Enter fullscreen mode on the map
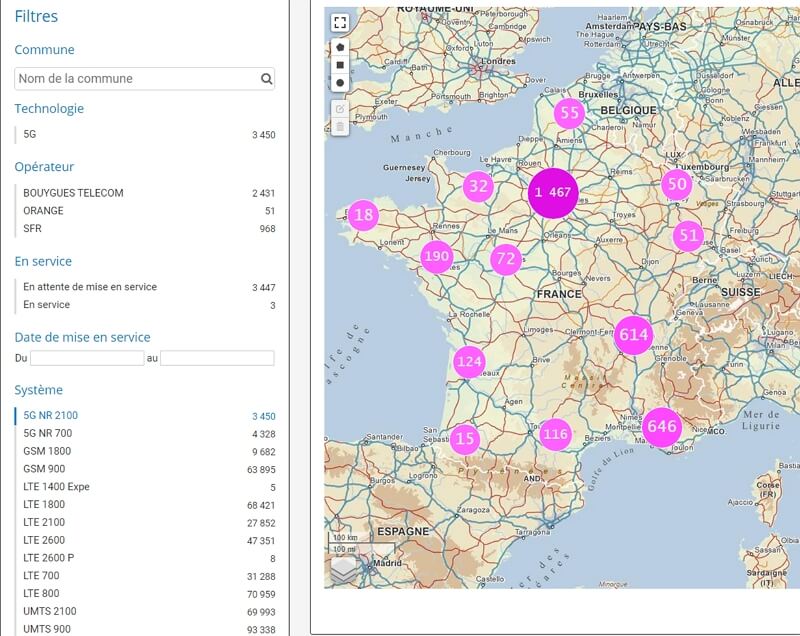 339,22
